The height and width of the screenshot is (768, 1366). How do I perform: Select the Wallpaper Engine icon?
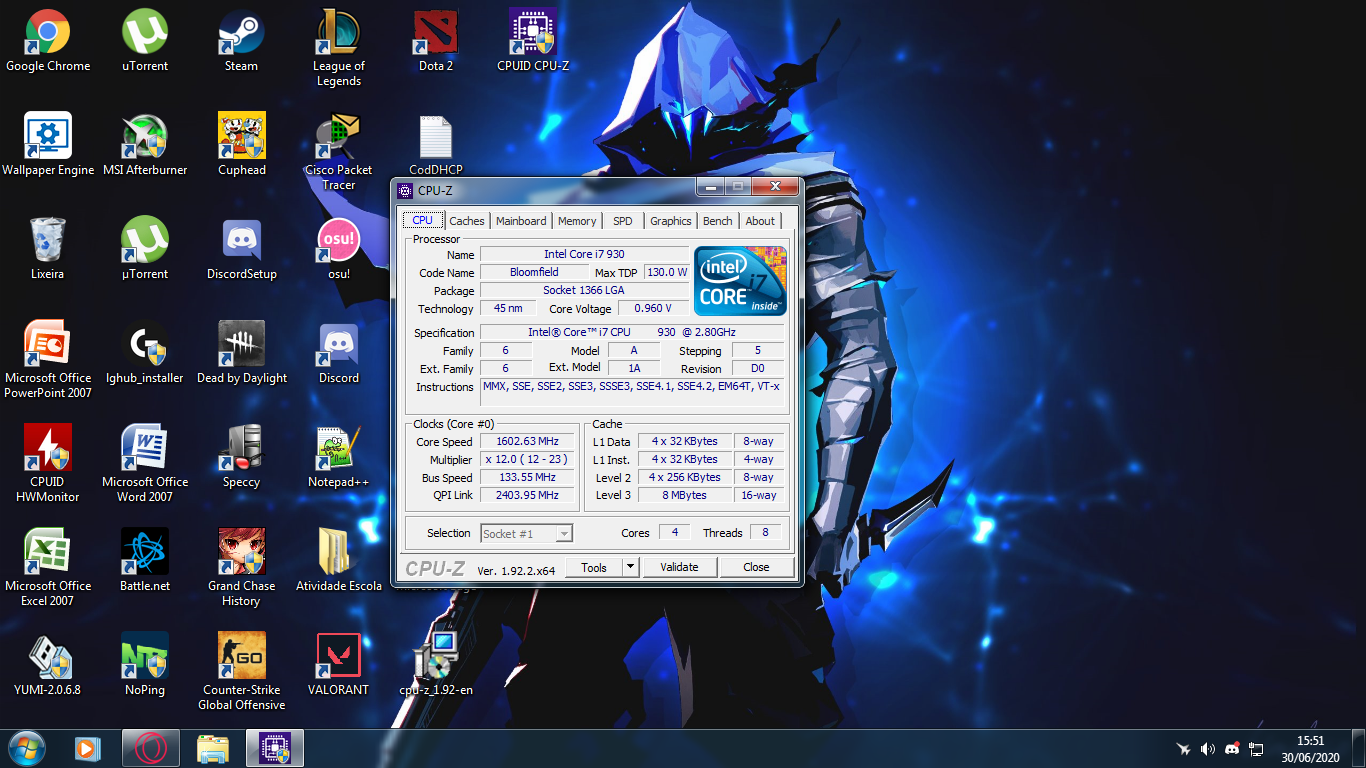48,146
